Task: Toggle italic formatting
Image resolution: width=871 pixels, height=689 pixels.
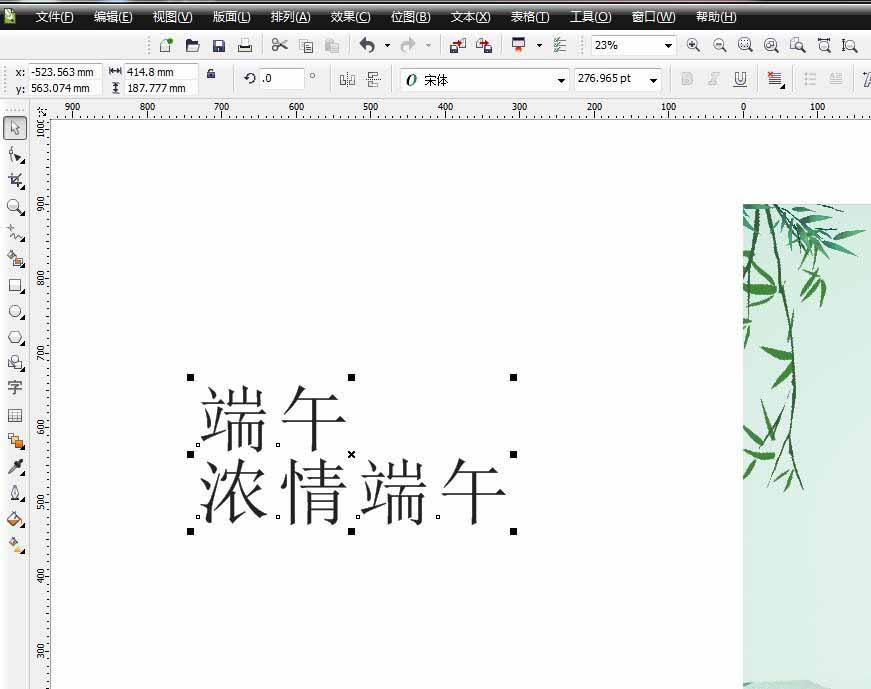Action: pos(714,78)
